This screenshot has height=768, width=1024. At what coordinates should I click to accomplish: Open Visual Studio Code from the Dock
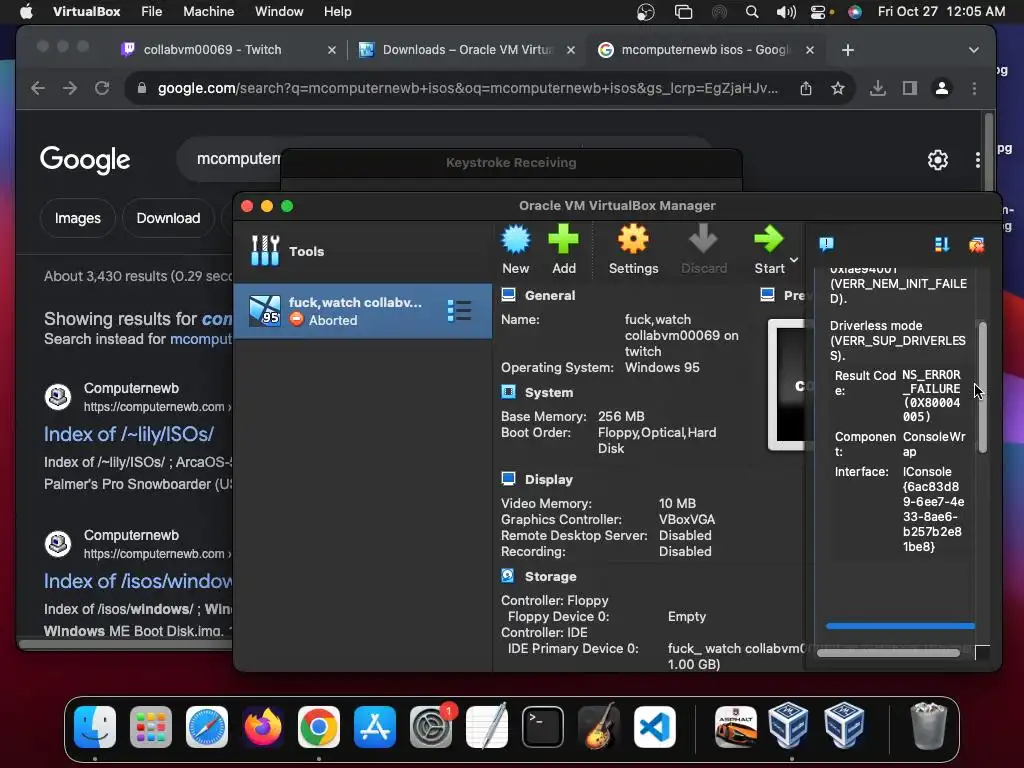(654, 727)
